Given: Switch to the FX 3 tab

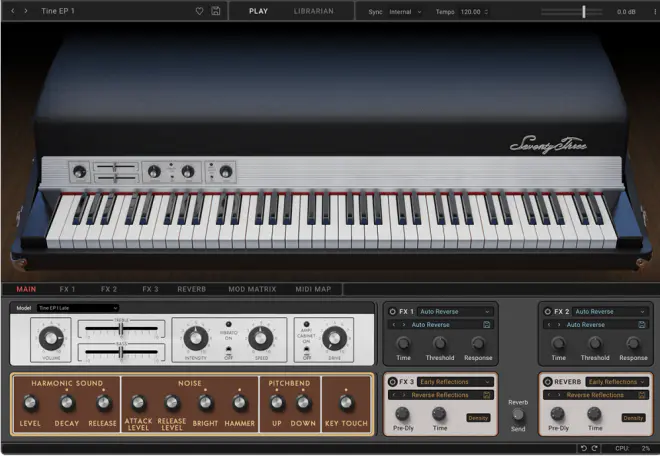Looking at the screenshot, I should (150, 289).
